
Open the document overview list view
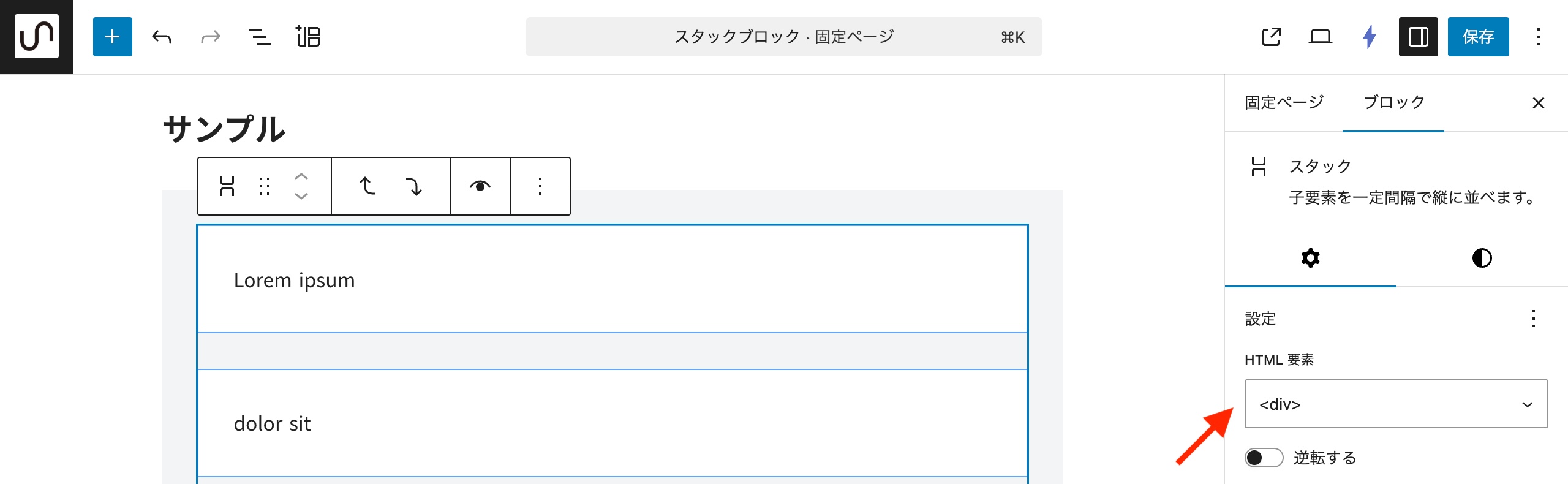(259, 37)
